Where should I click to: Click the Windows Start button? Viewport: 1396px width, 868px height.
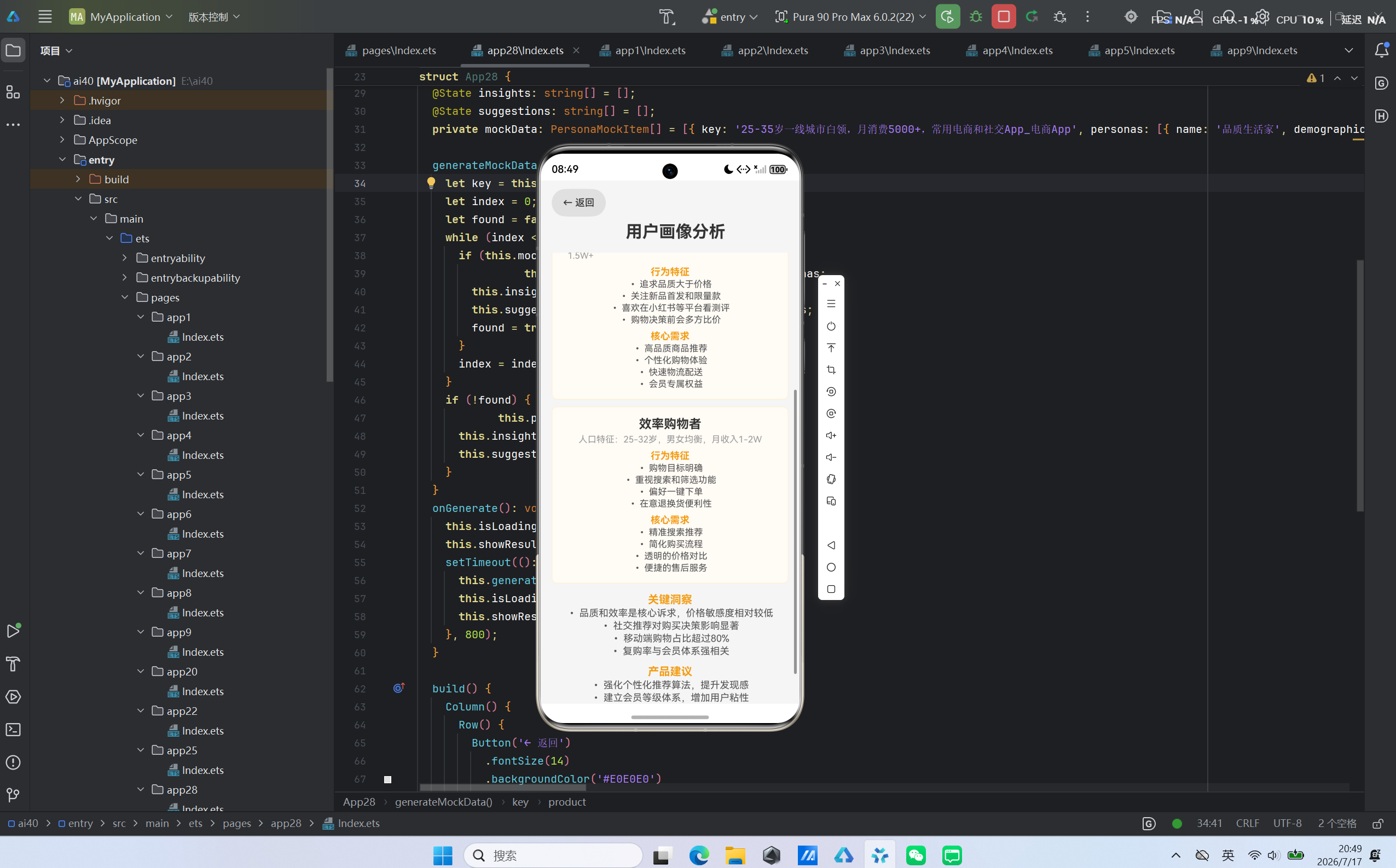[x=443, y=855]
